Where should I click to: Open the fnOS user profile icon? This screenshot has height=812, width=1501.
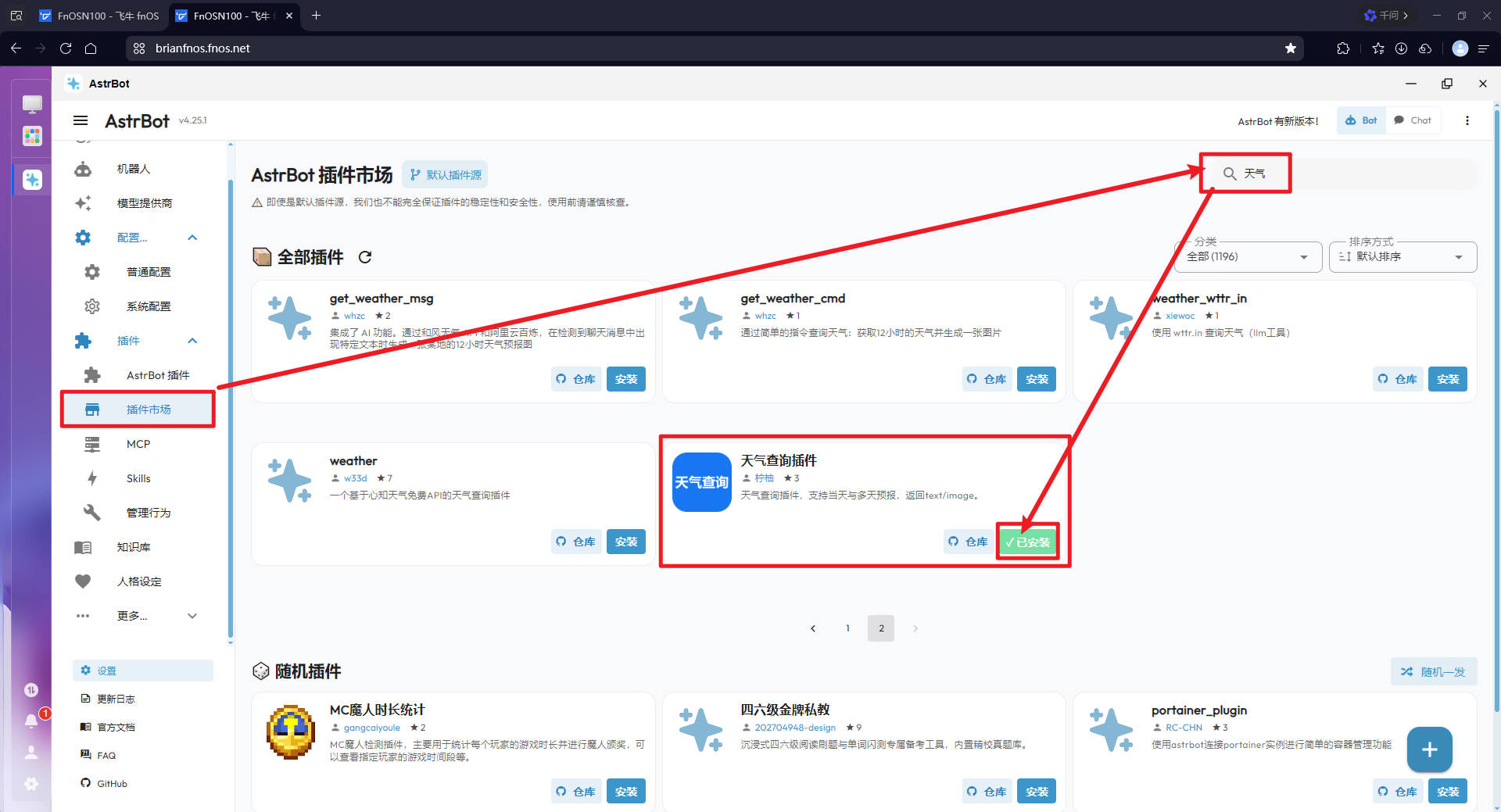tap(31, 753)
